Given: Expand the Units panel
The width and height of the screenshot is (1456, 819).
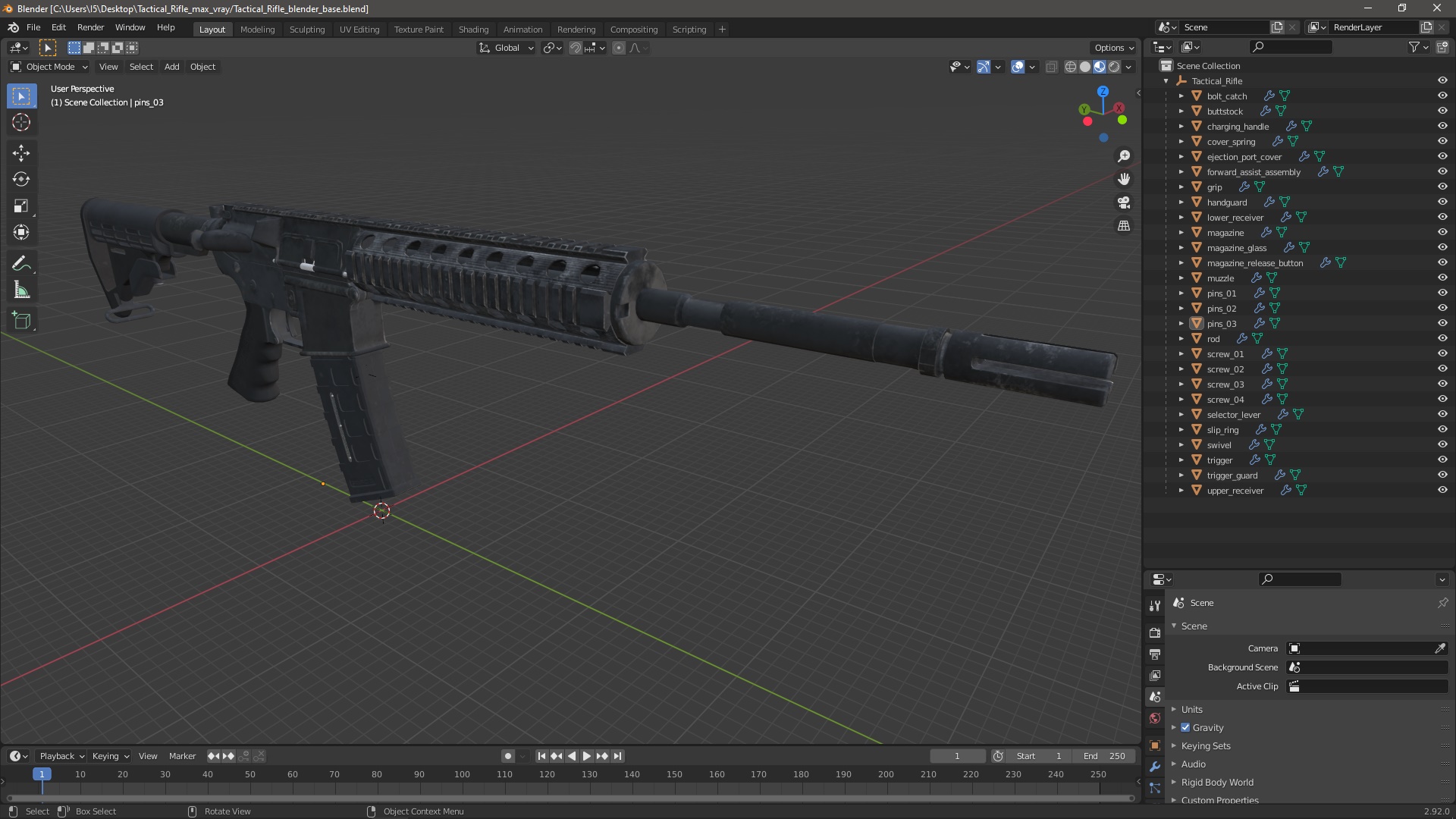Looking at the screenshot, I should (x=1191, y=709).
